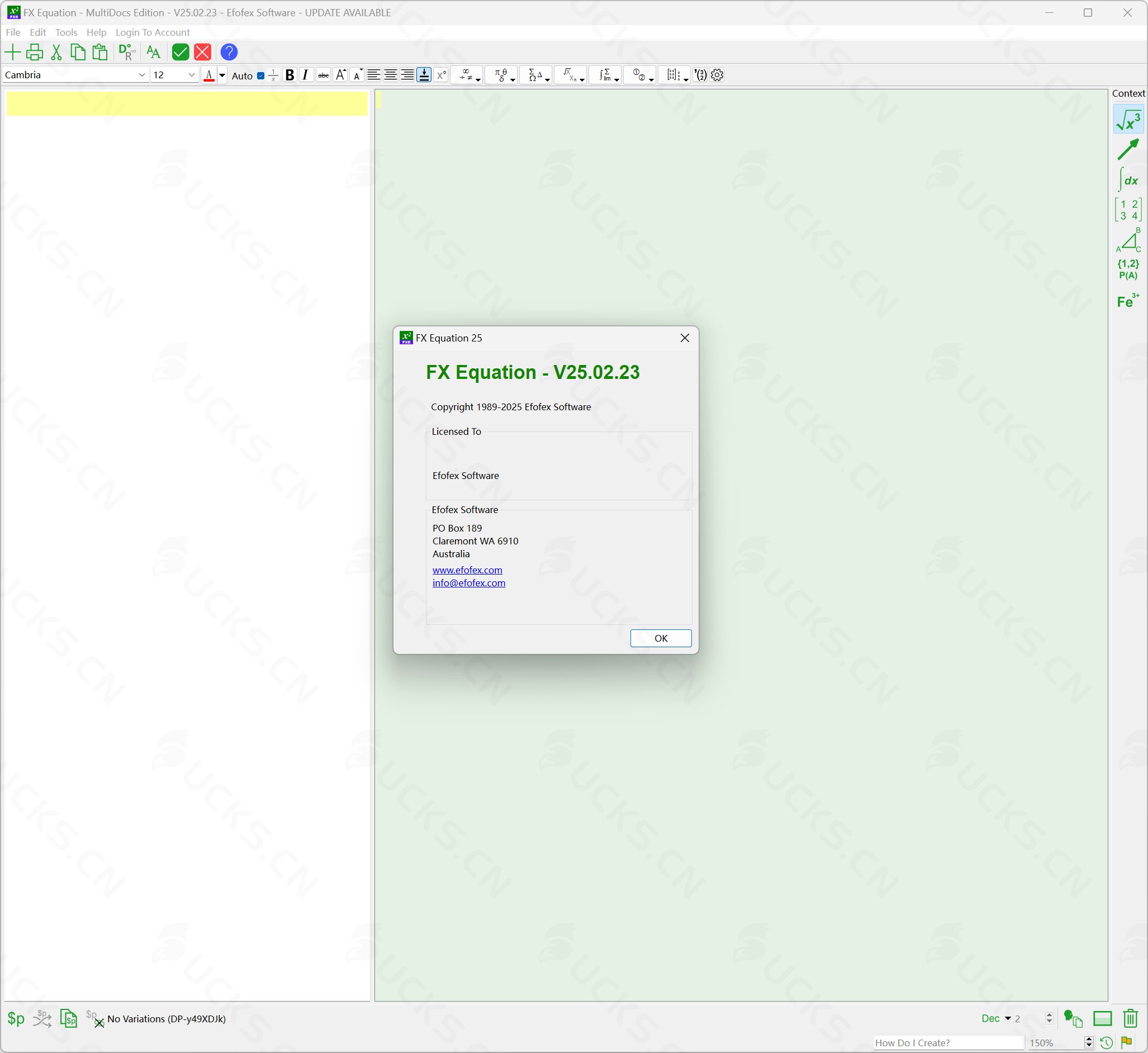Image resolution: width=1148 pixels, height=1053 pixels.
Task: Uncheck the Auto checkbox
Action: (x=261, y=76)
